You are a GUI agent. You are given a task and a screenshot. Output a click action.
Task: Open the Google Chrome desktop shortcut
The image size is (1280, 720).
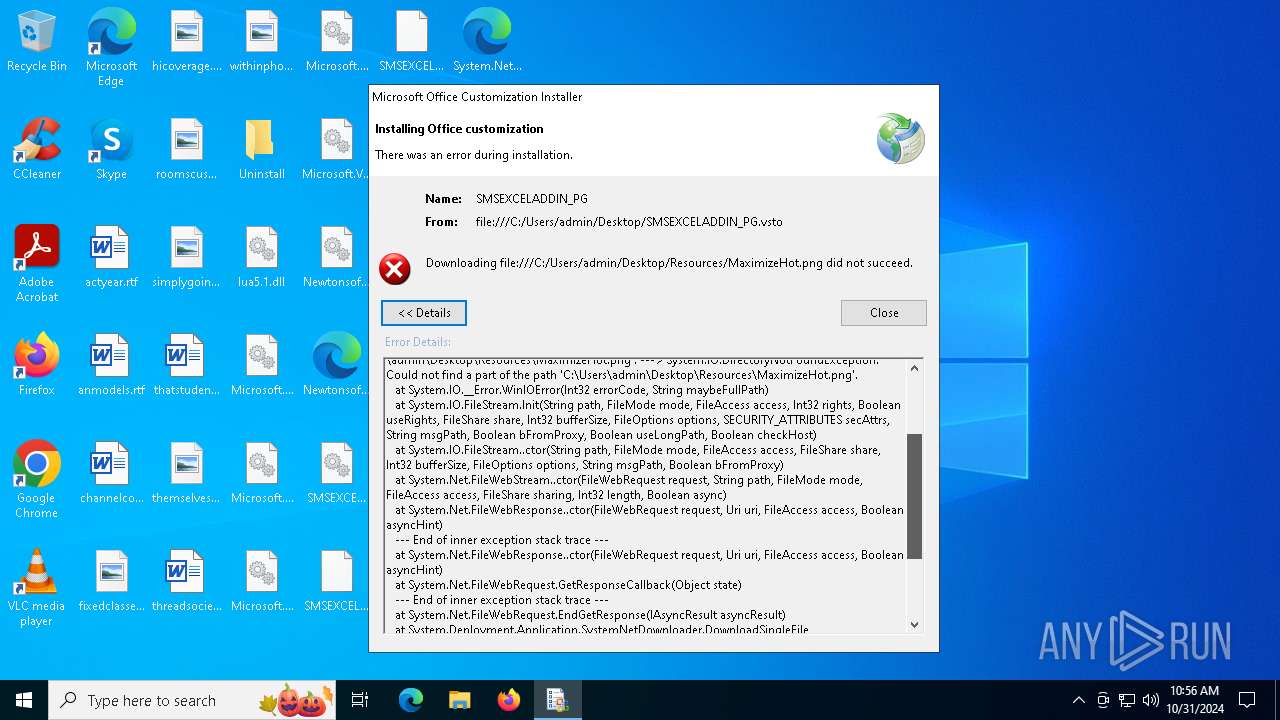[37, 480]
